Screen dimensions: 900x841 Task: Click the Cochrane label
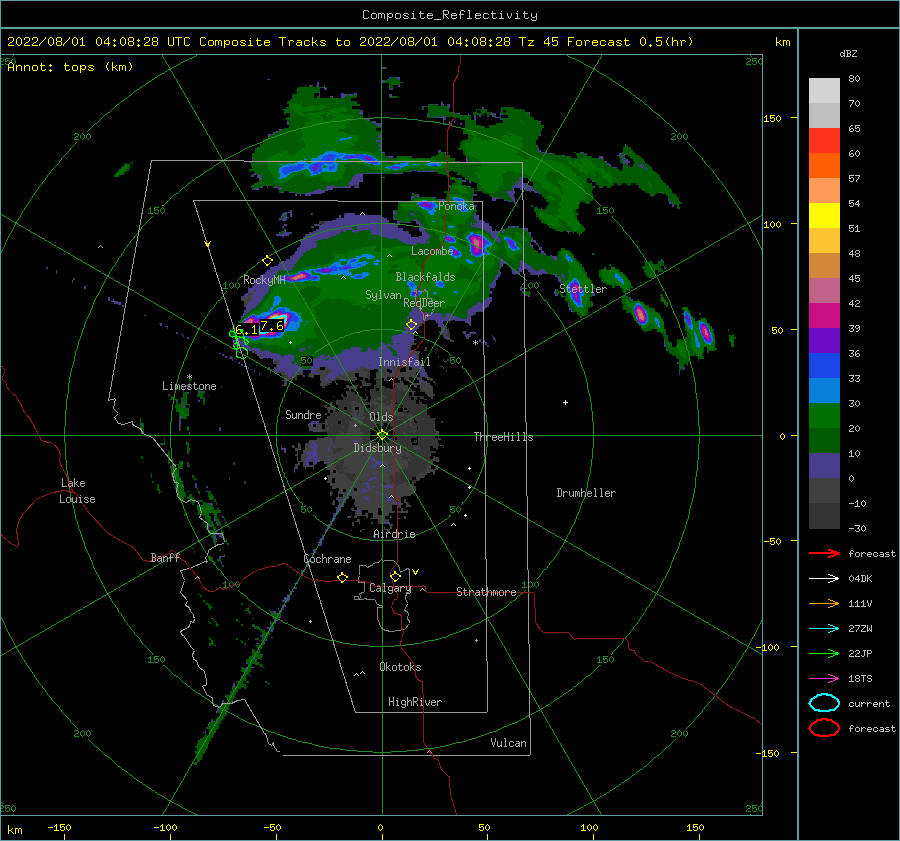click(327, 559)
